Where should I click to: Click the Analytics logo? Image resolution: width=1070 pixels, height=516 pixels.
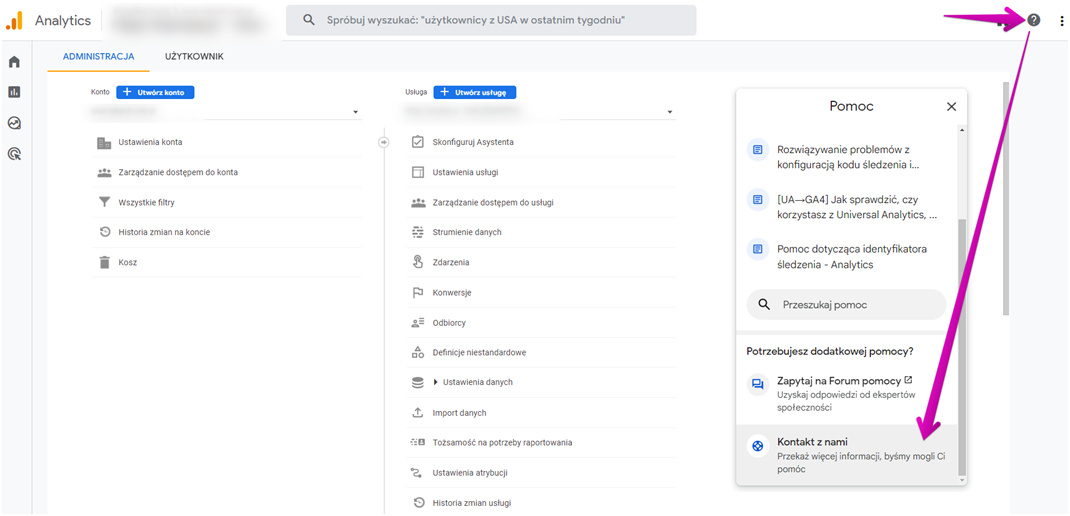tap(14, 20)
